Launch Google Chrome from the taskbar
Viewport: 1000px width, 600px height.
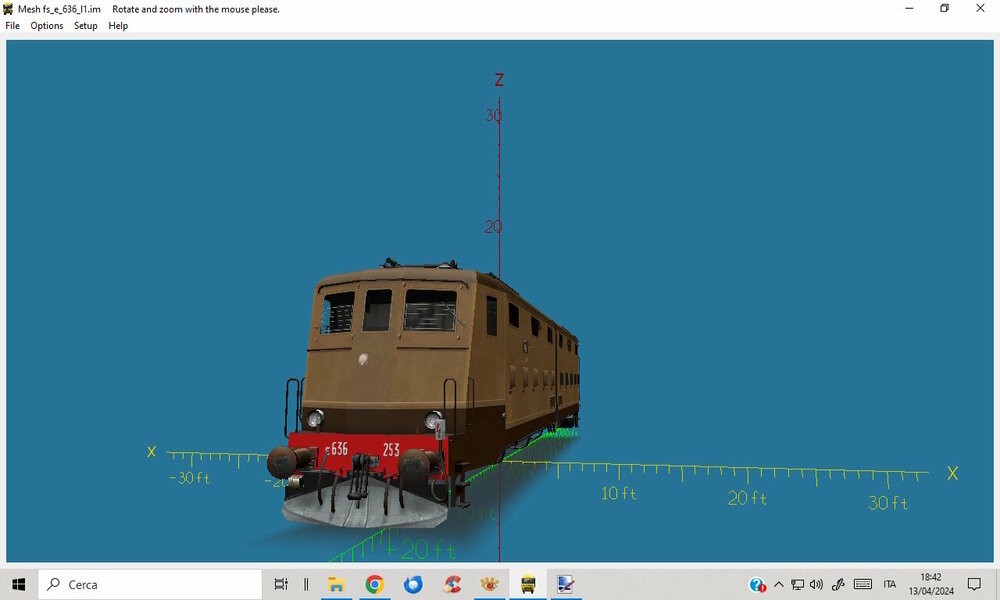[375, 584]
